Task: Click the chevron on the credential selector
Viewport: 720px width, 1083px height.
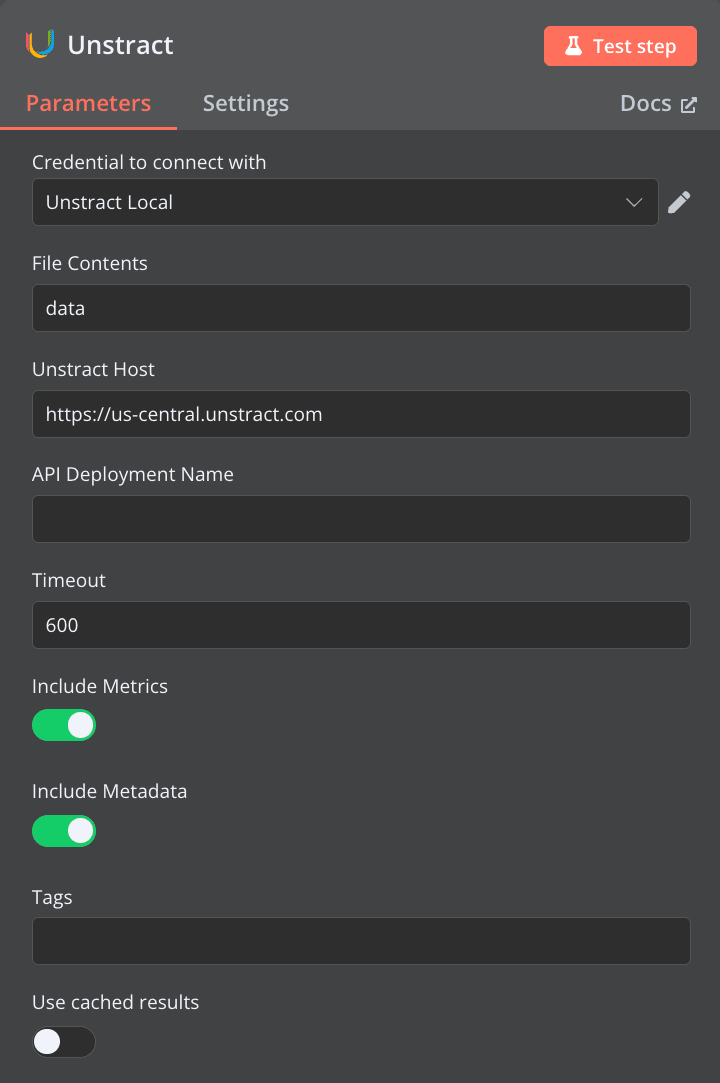Action: 634,202
